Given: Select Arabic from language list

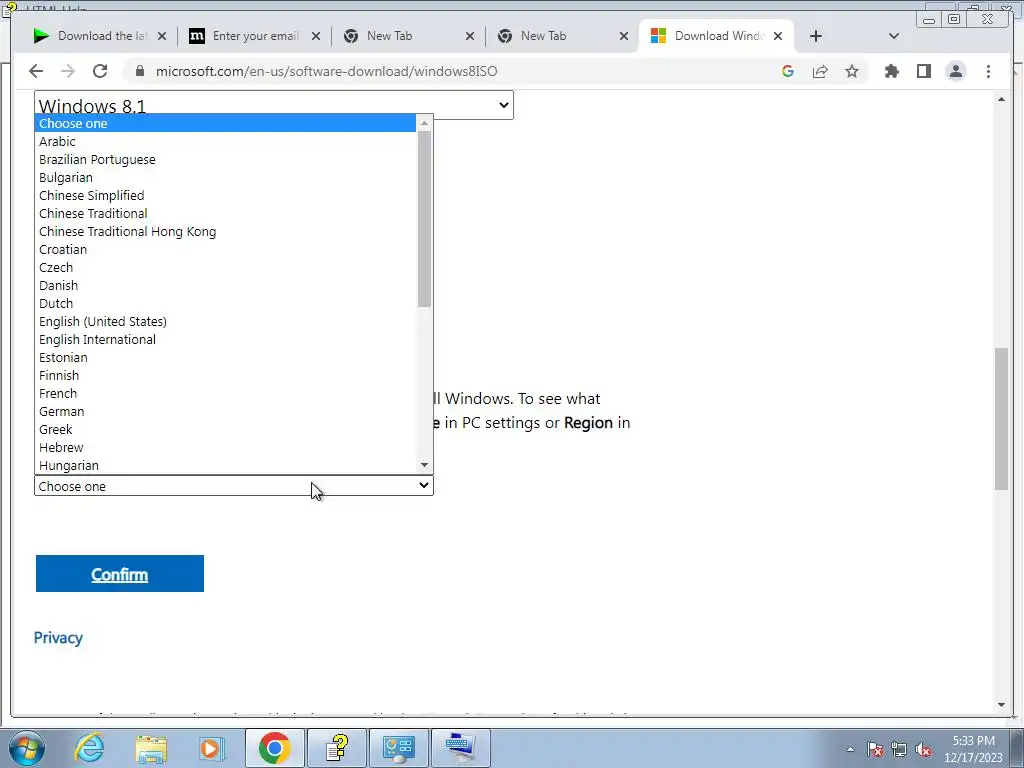Looking at the screenshot, I should (225, 142).
